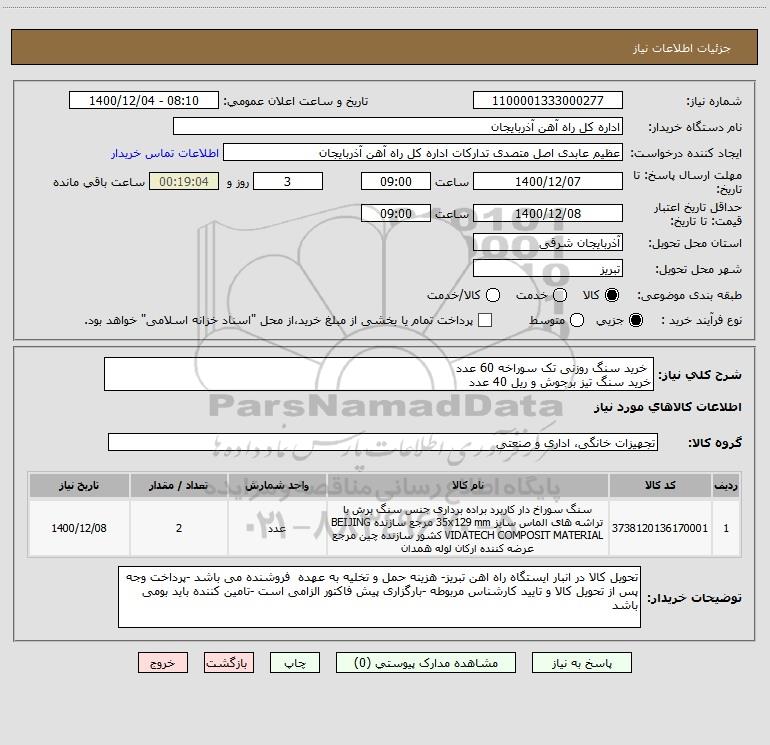Viewport: 770px width, 745px height.
Task: Select the کالا/خدمت radio button
Action: (493, 295)
